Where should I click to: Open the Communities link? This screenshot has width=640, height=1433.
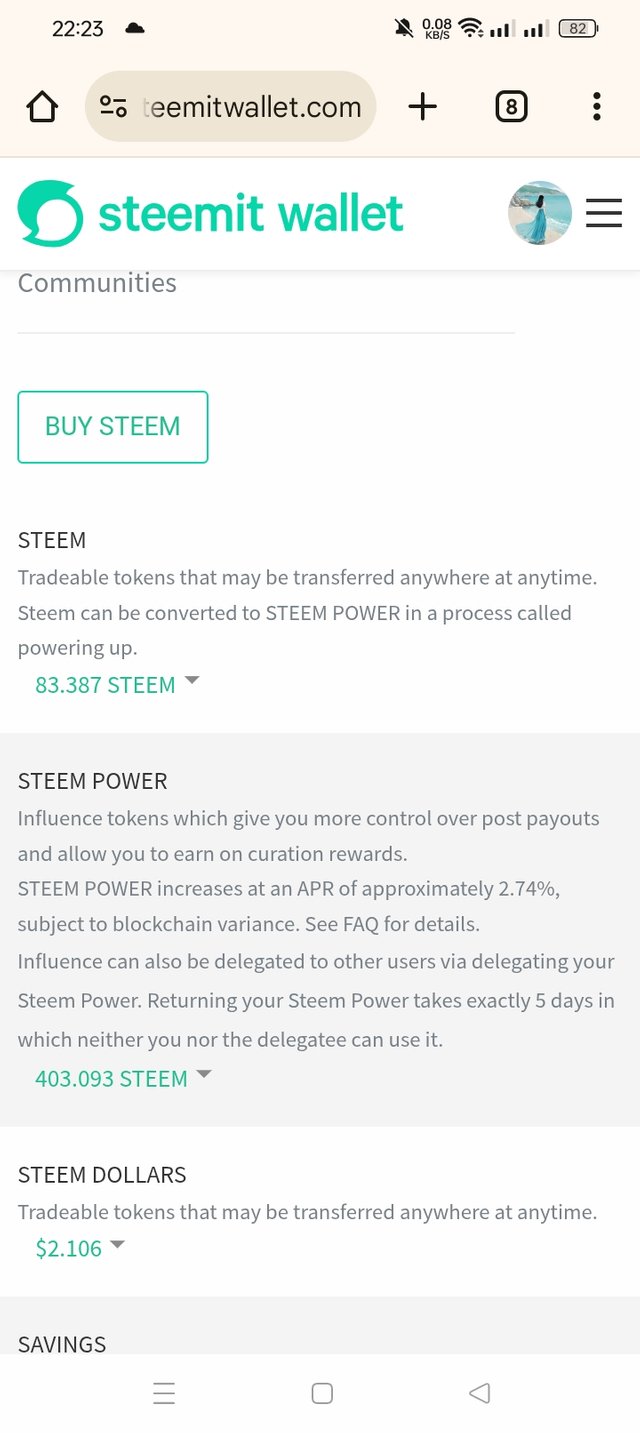[97, 283]
